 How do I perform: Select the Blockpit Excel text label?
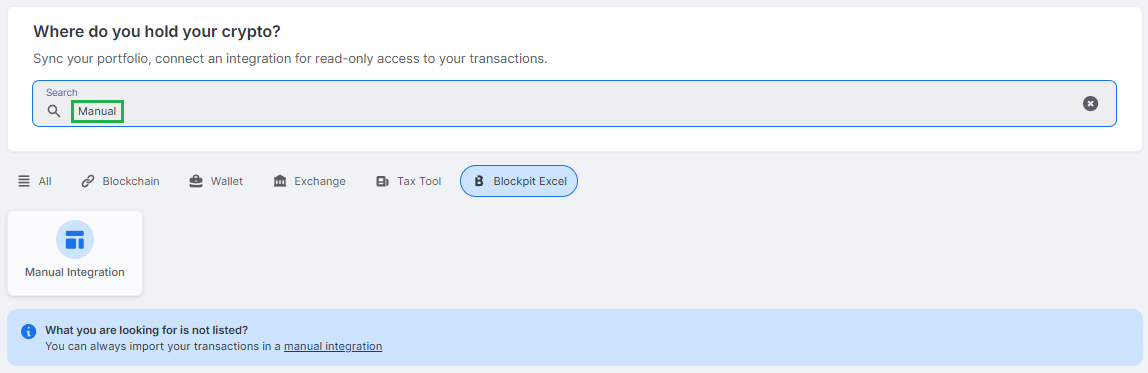530,181
